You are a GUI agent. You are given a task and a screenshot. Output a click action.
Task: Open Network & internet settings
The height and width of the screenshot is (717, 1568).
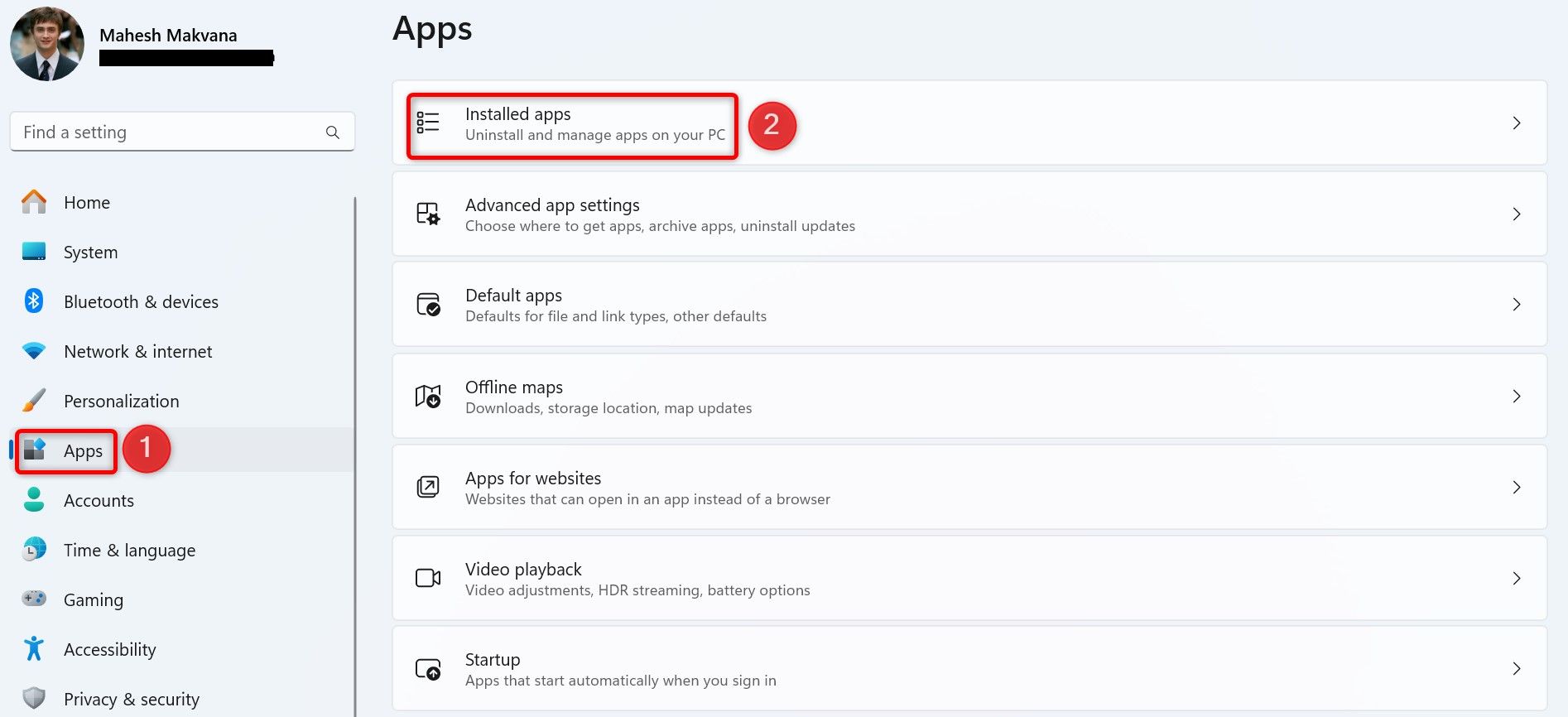[x=137, y=352]
